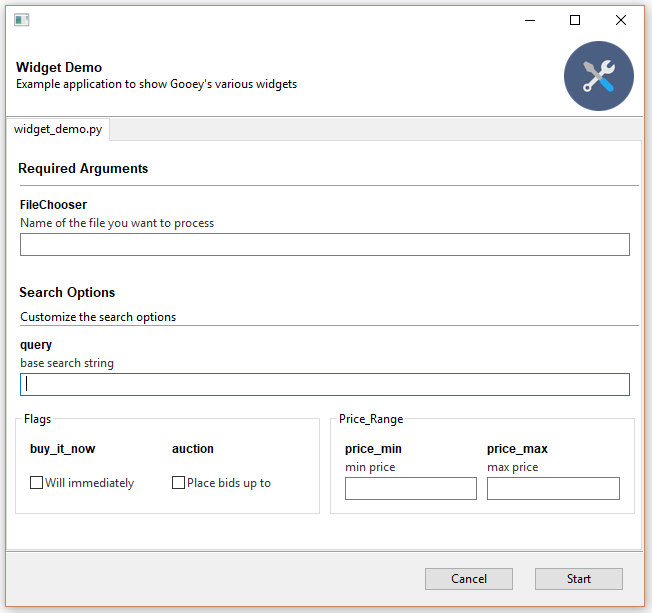Screen dimensions: 652x613
Task: Hit the Start button
Action: 578,579
